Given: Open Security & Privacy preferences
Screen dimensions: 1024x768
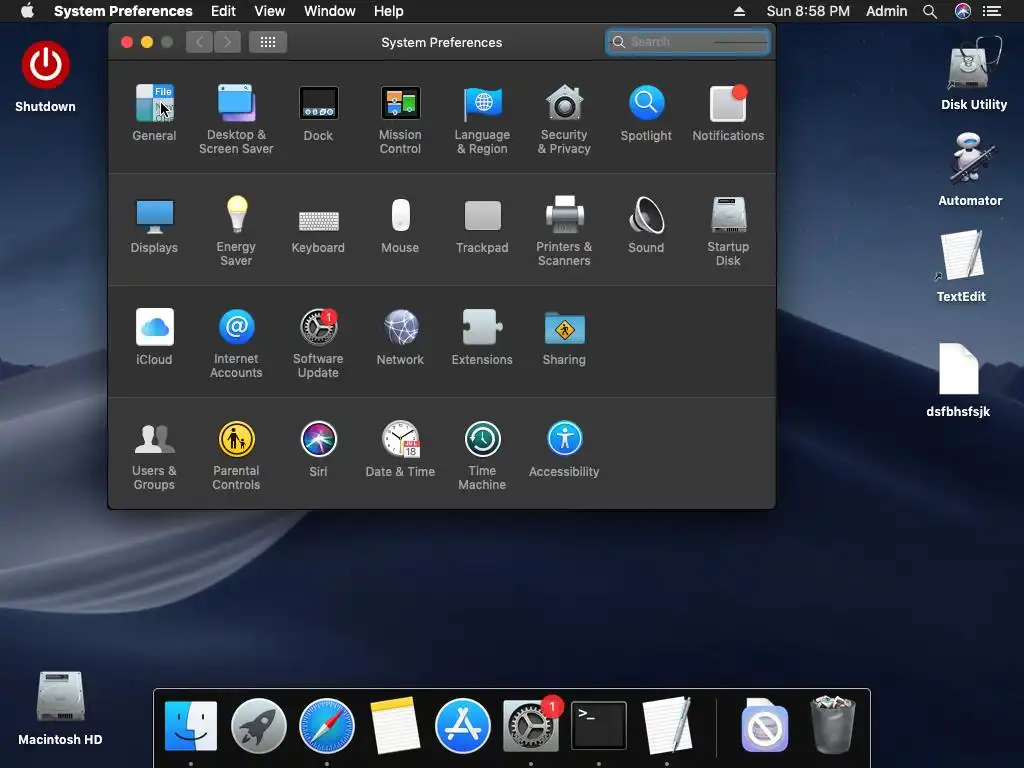Looking at the screenshot, I should pyautogui.click(x=564, y=119).
